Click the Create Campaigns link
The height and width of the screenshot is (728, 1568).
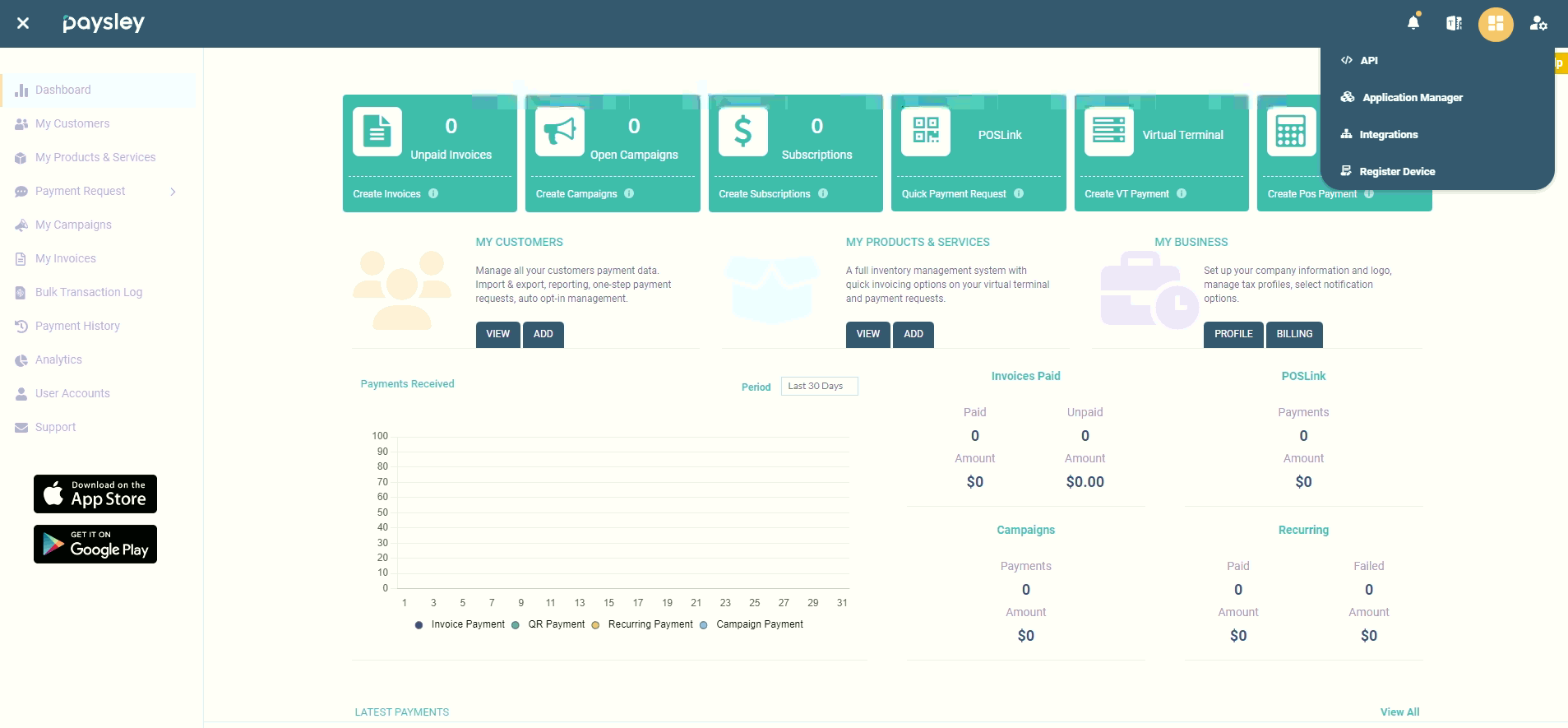pos(576,194)
